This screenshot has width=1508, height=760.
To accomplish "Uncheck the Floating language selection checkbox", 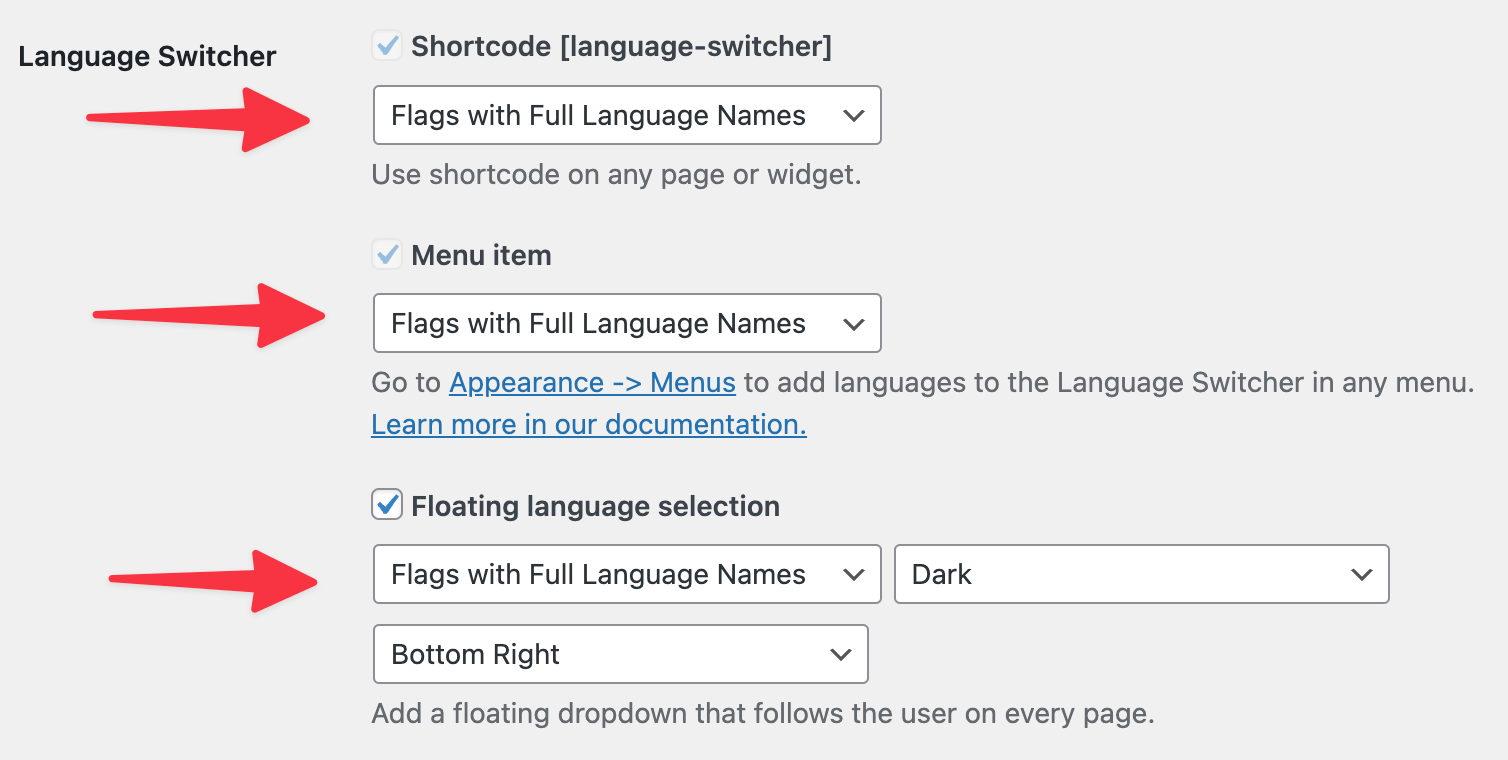I will [387, 505].
